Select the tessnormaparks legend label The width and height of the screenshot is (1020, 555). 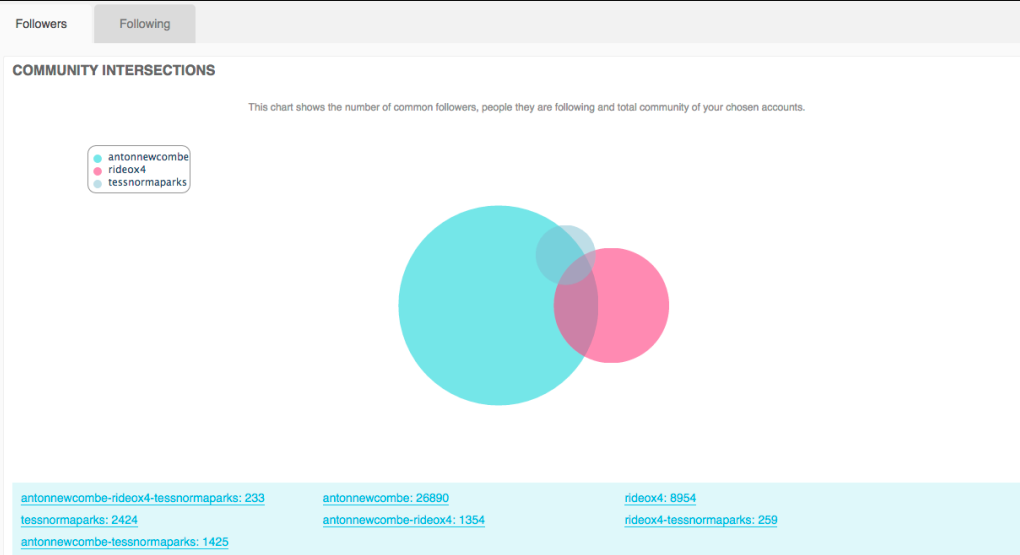(x=147, y=183)
